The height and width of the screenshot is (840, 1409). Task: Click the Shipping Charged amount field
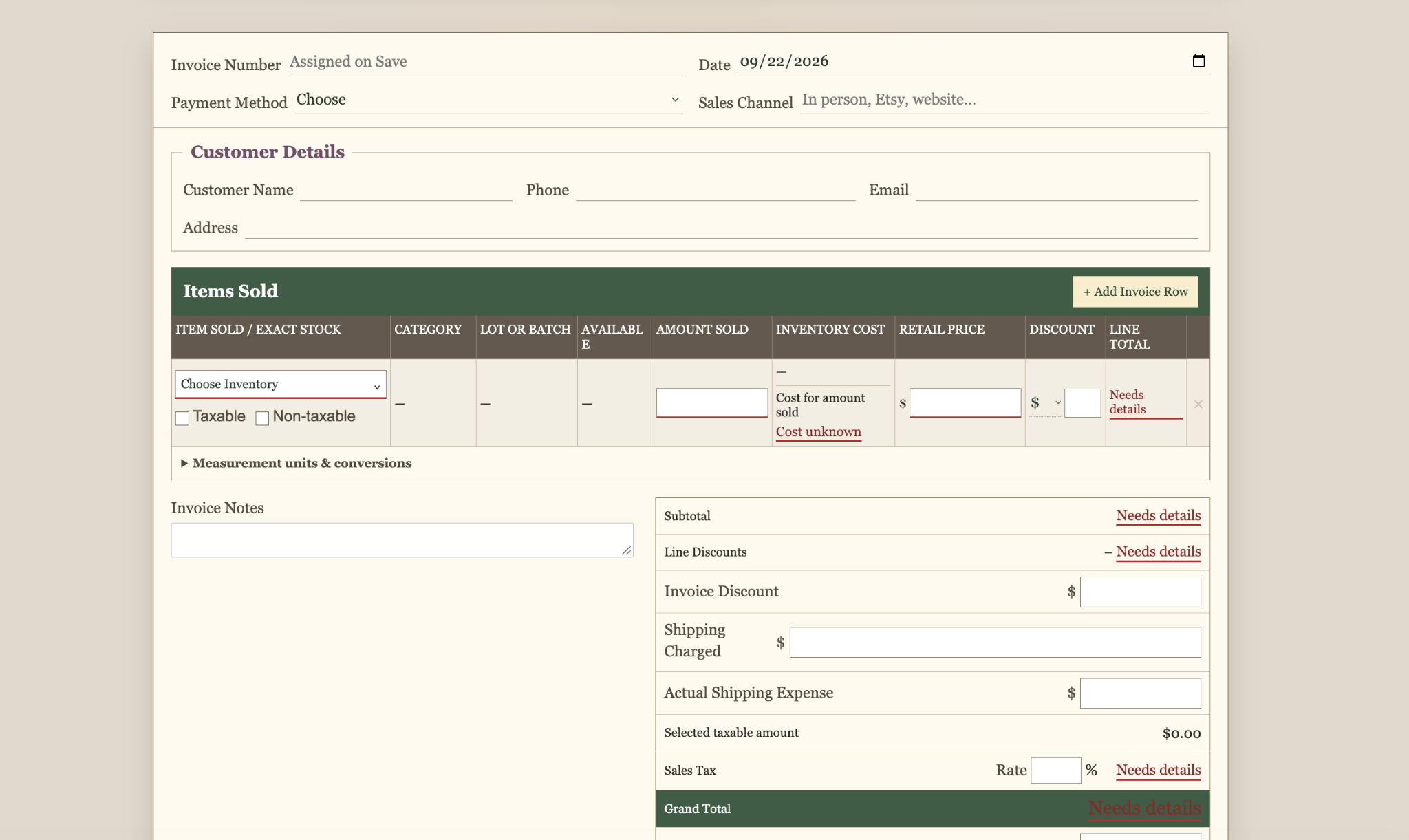coord(996,642)
